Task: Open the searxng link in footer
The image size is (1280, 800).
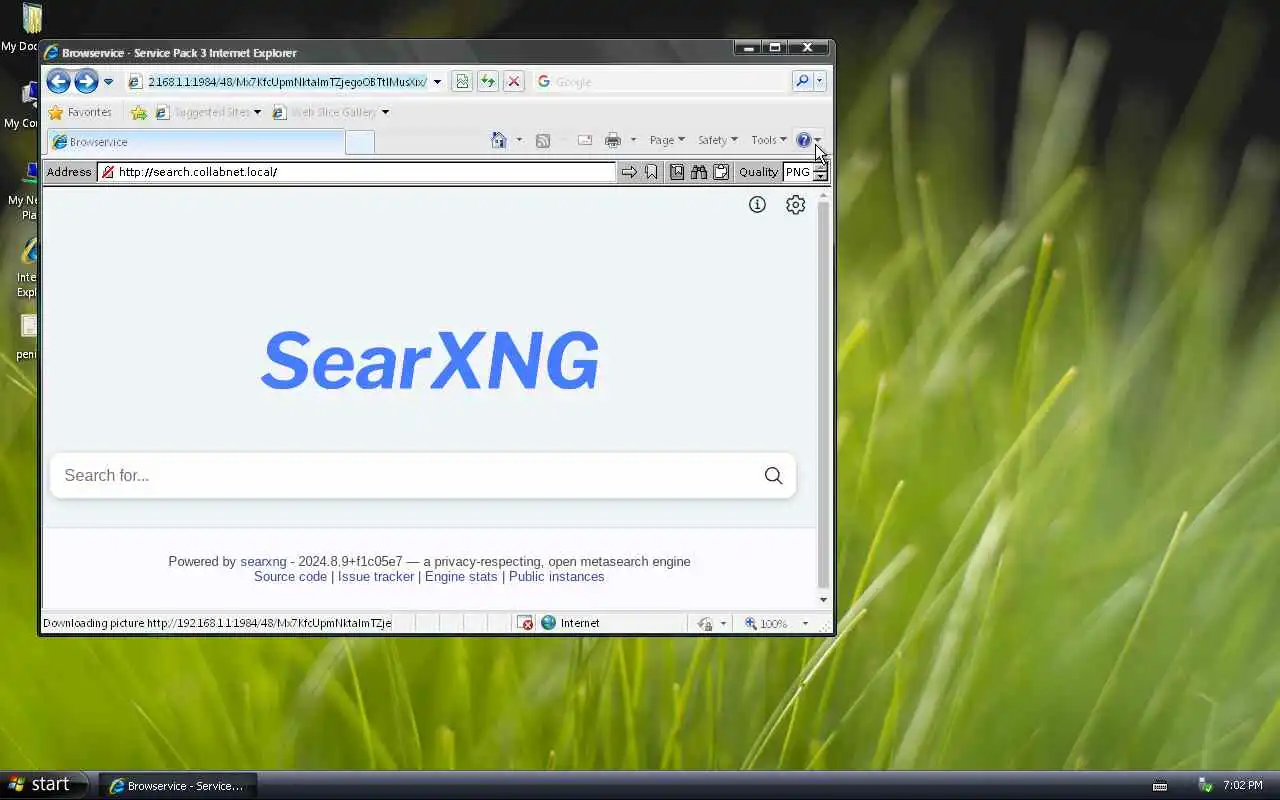Action: pos(263,561)
